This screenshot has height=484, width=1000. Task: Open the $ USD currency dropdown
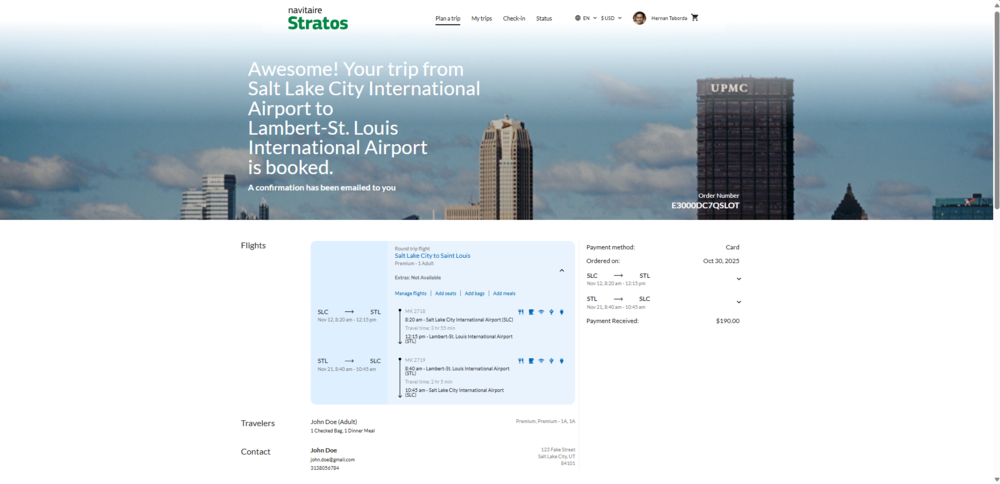611,18
